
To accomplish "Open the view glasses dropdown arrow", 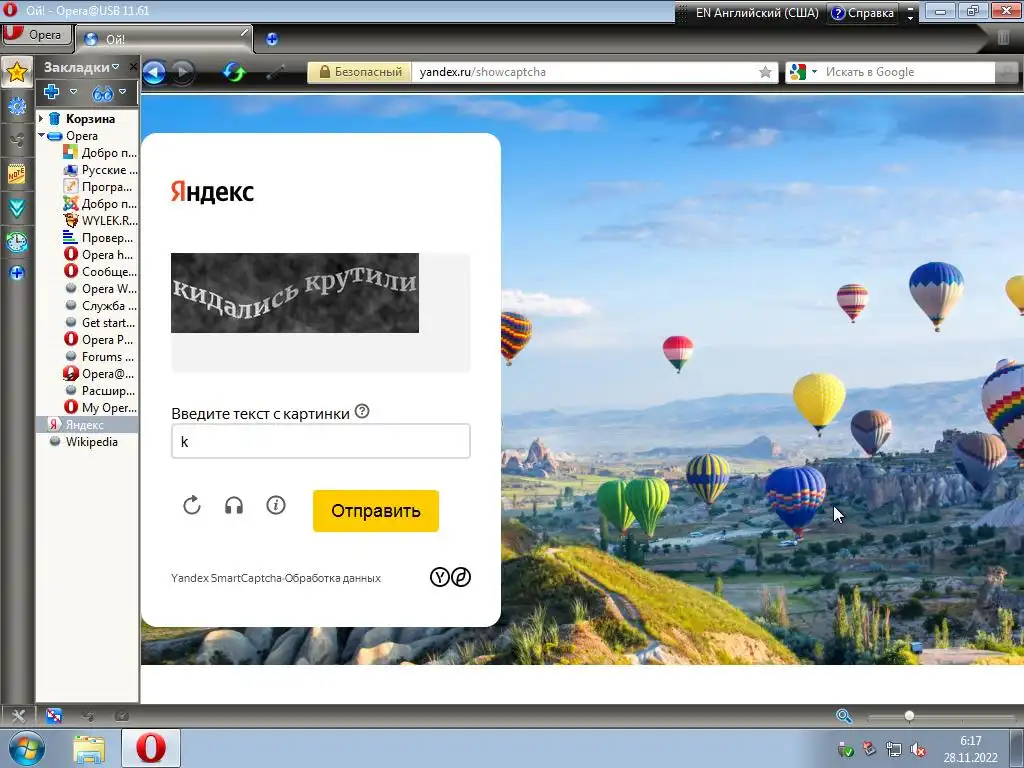I will (122, 91).
